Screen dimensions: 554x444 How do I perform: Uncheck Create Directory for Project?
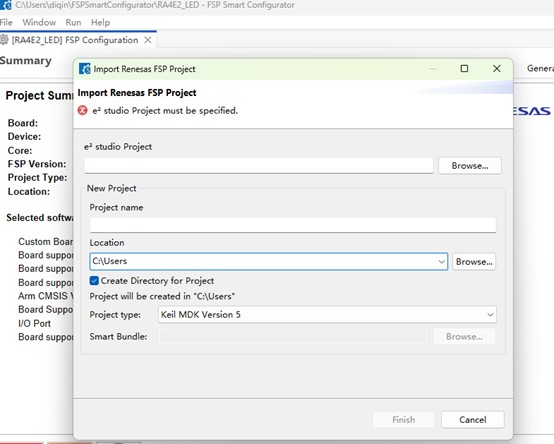coord(94,280)
